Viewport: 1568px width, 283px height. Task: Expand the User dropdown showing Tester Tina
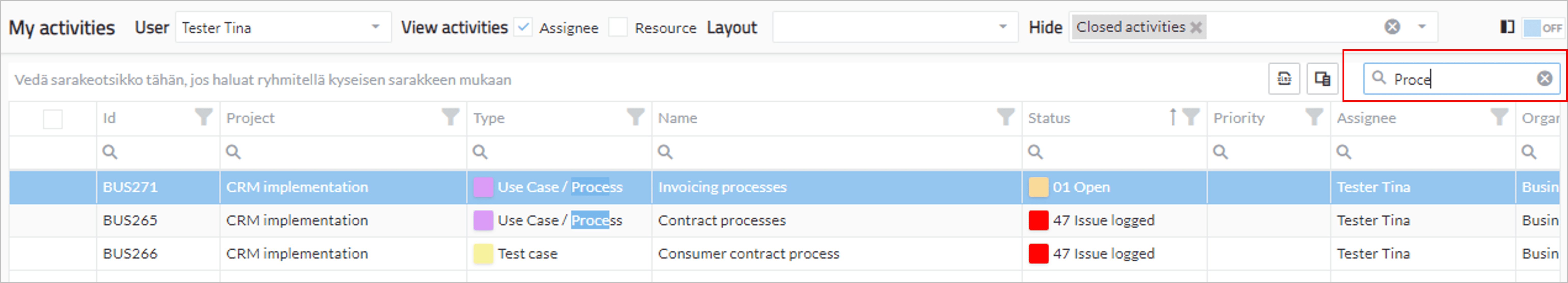376,27
